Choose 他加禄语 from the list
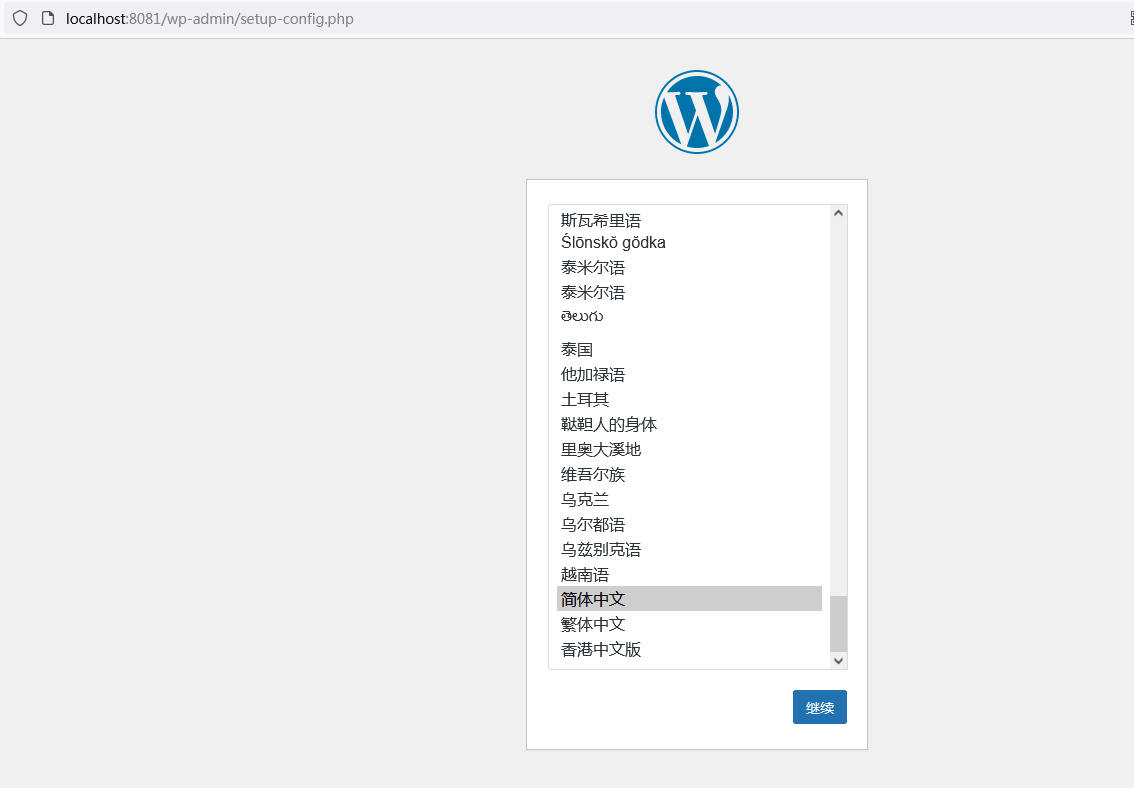Screen dimensions: 1134x788 click(592, 373)
